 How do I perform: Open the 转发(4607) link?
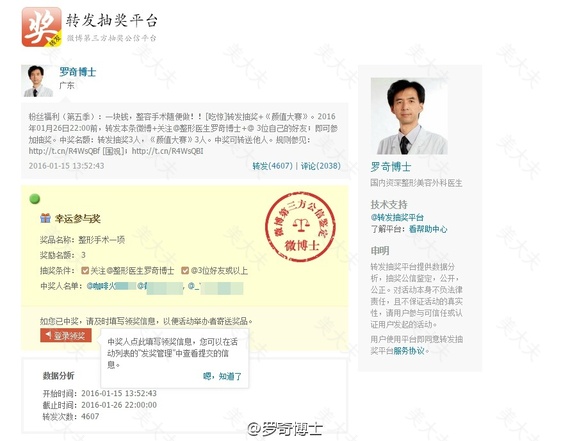272,166
